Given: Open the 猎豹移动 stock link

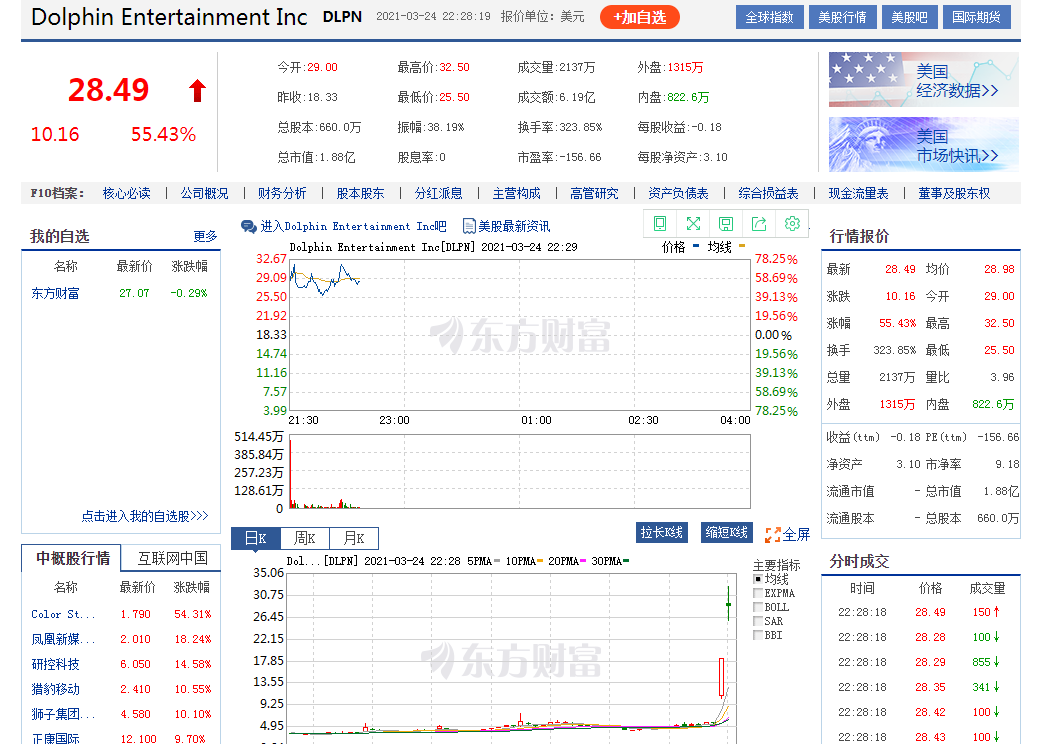Looking at the screenshot, I should (x=55, y=689).
